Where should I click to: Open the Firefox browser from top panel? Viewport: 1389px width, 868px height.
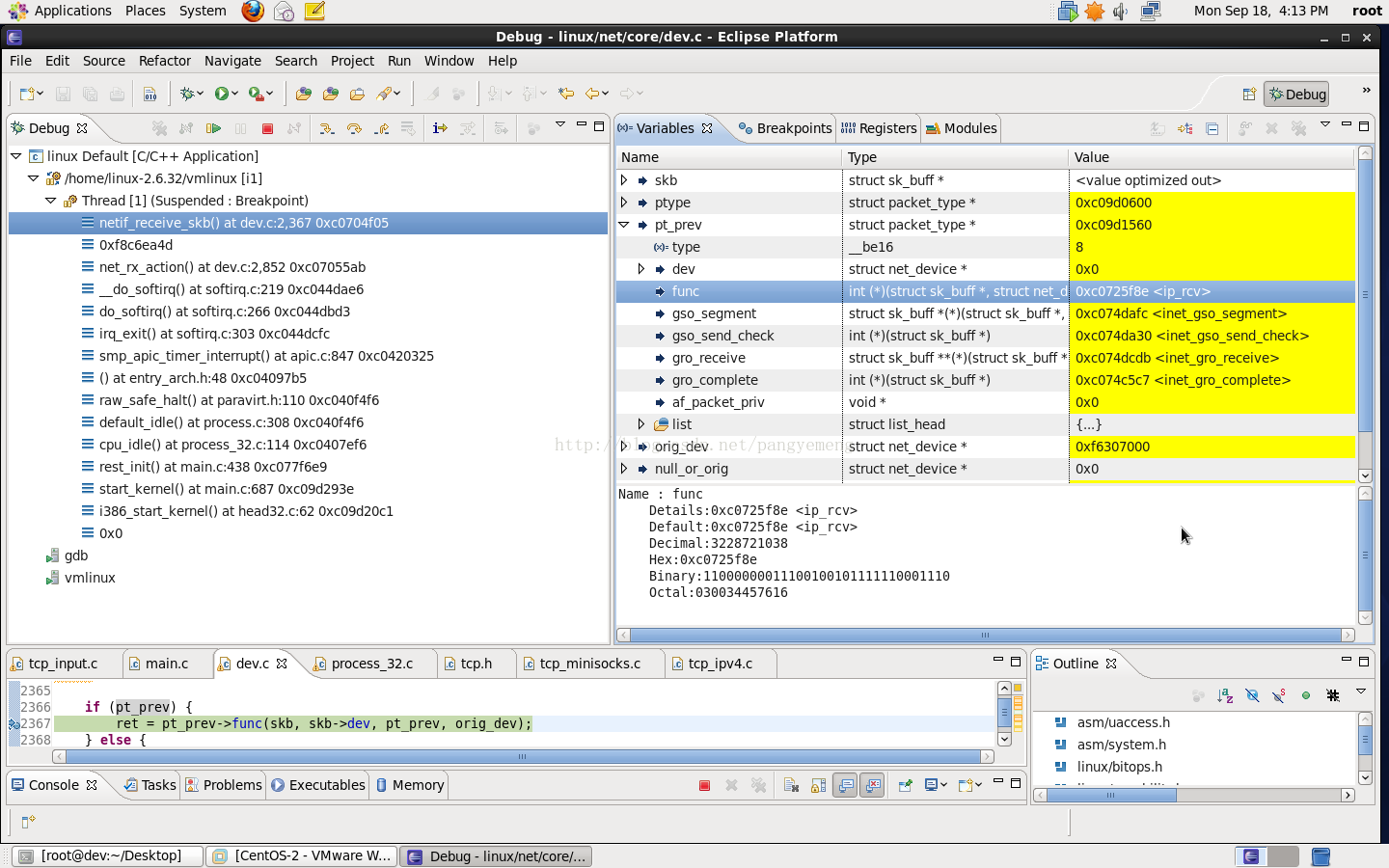tap(253, 11)
